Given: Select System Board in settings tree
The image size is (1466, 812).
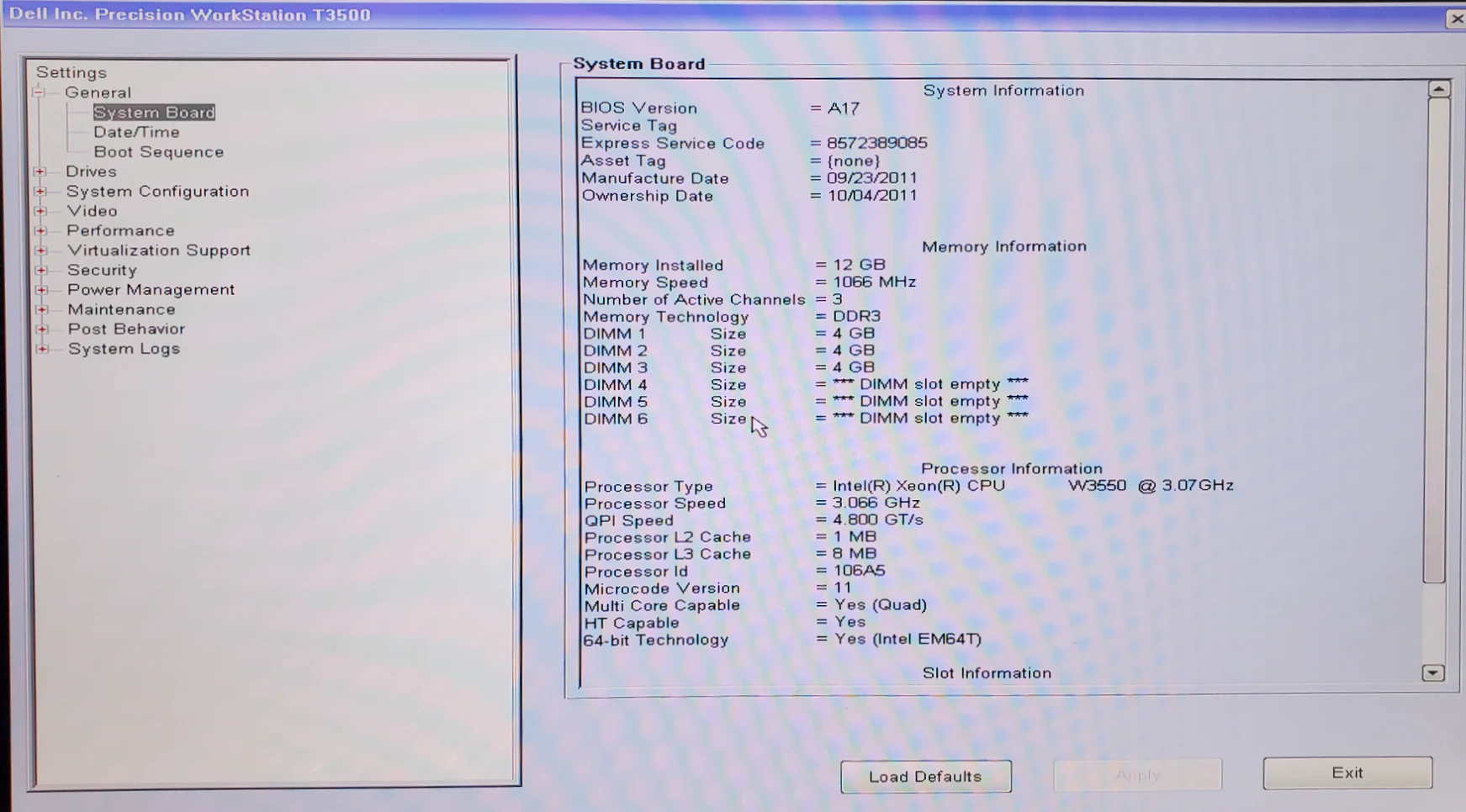Looking at the screenshot, I should (x=154, y=113).
